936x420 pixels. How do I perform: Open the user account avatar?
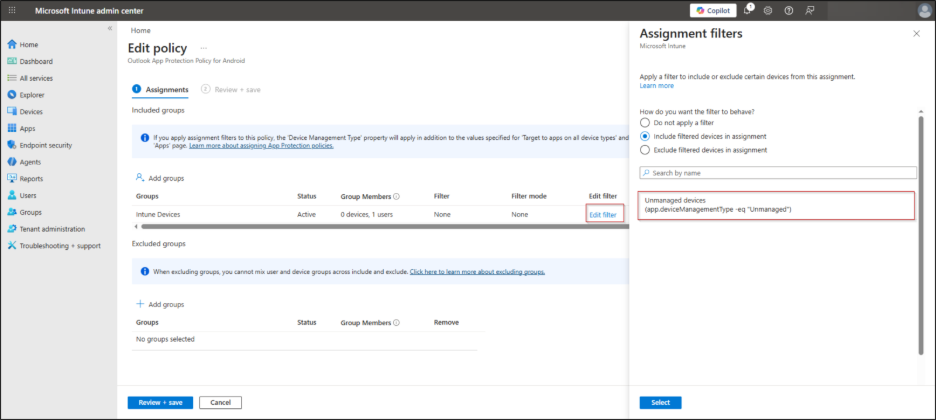tap(923, 10)
